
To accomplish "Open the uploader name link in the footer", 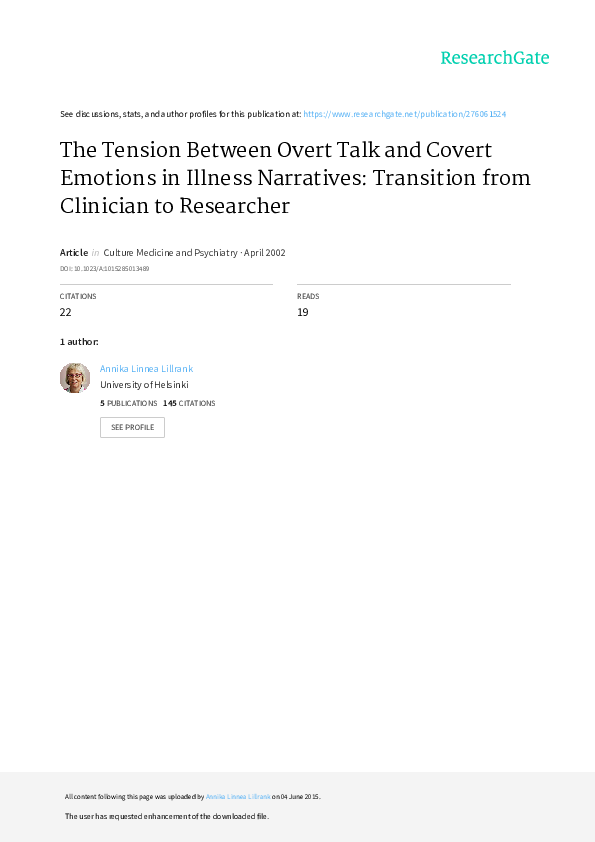I will coord(238,797).
